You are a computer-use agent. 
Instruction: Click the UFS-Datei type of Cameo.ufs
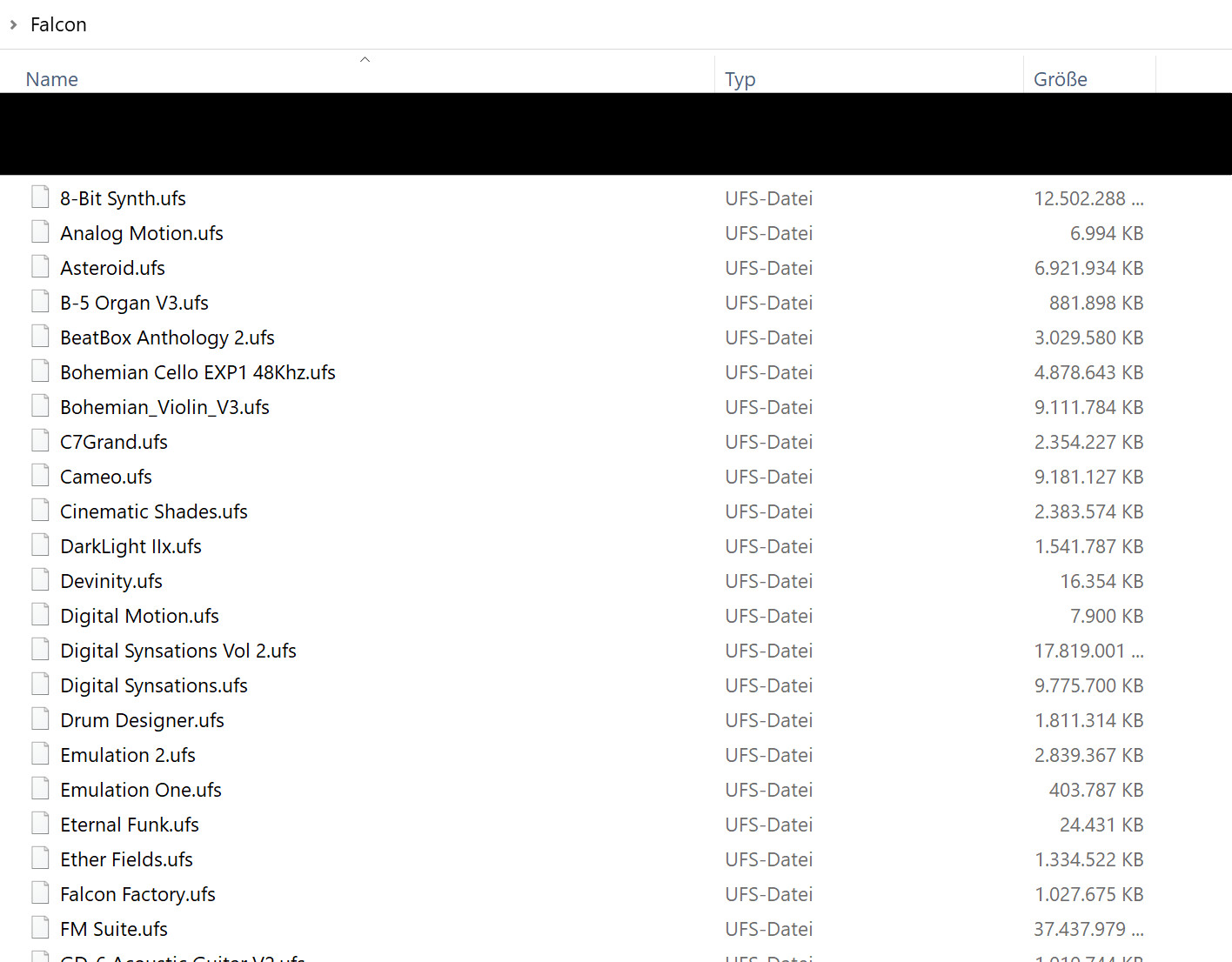coord(769,477)
